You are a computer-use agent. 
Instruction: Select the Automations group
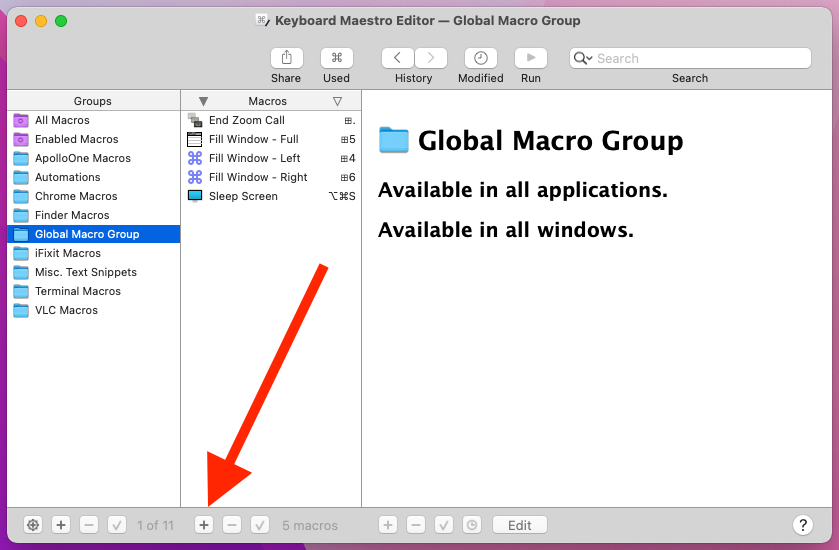(x=94, y=177)
